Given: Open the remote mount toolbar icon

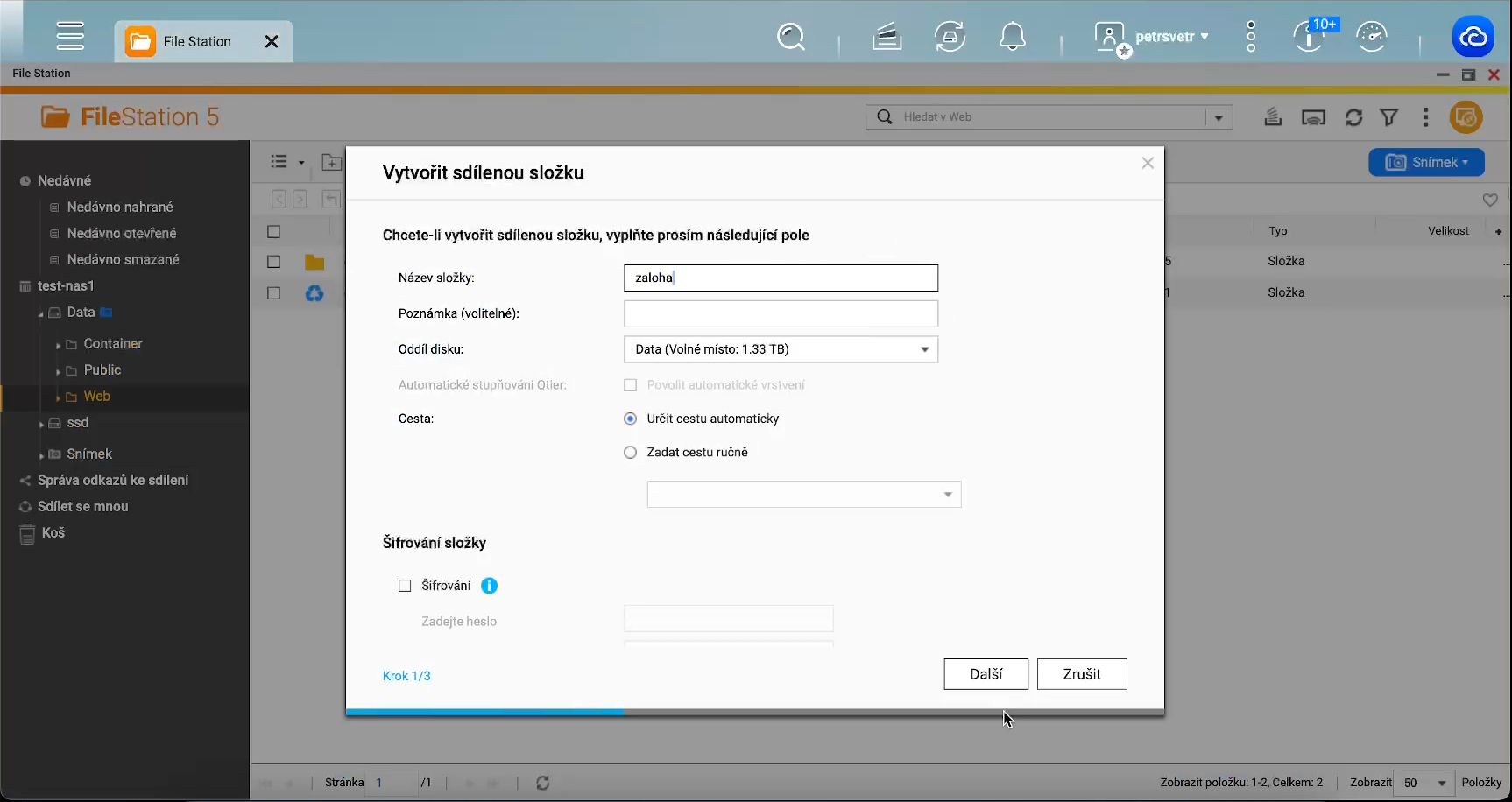Looking at the screenshot, I should pos(1273,116).
